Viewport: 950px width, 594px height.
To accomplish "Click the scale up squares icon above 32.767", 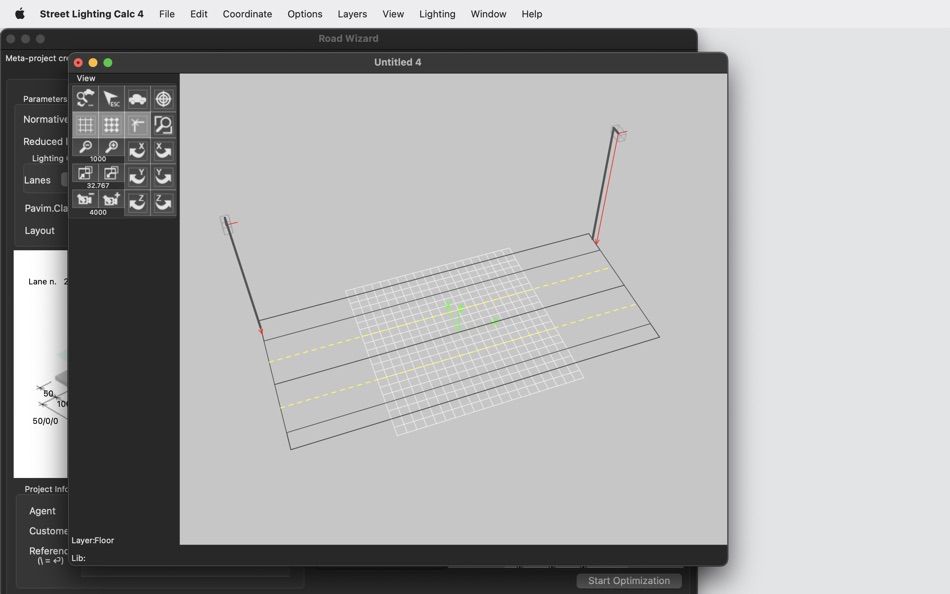I will click(x=111, y=173).
